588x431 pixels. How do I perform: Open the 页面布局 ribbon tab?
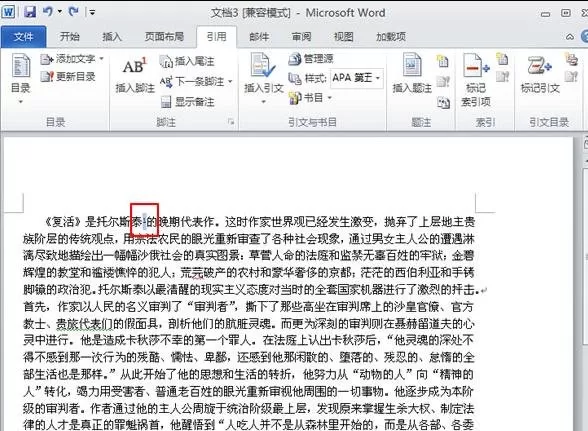click(x=164, y=37)
